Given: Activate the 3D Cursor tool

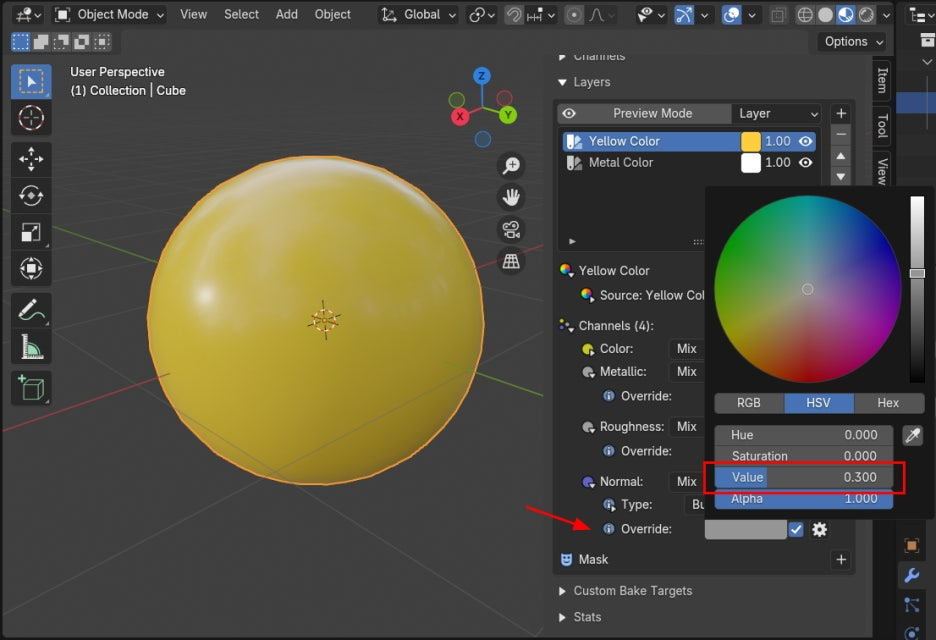Looking at the screenshot, I should 31,118.
